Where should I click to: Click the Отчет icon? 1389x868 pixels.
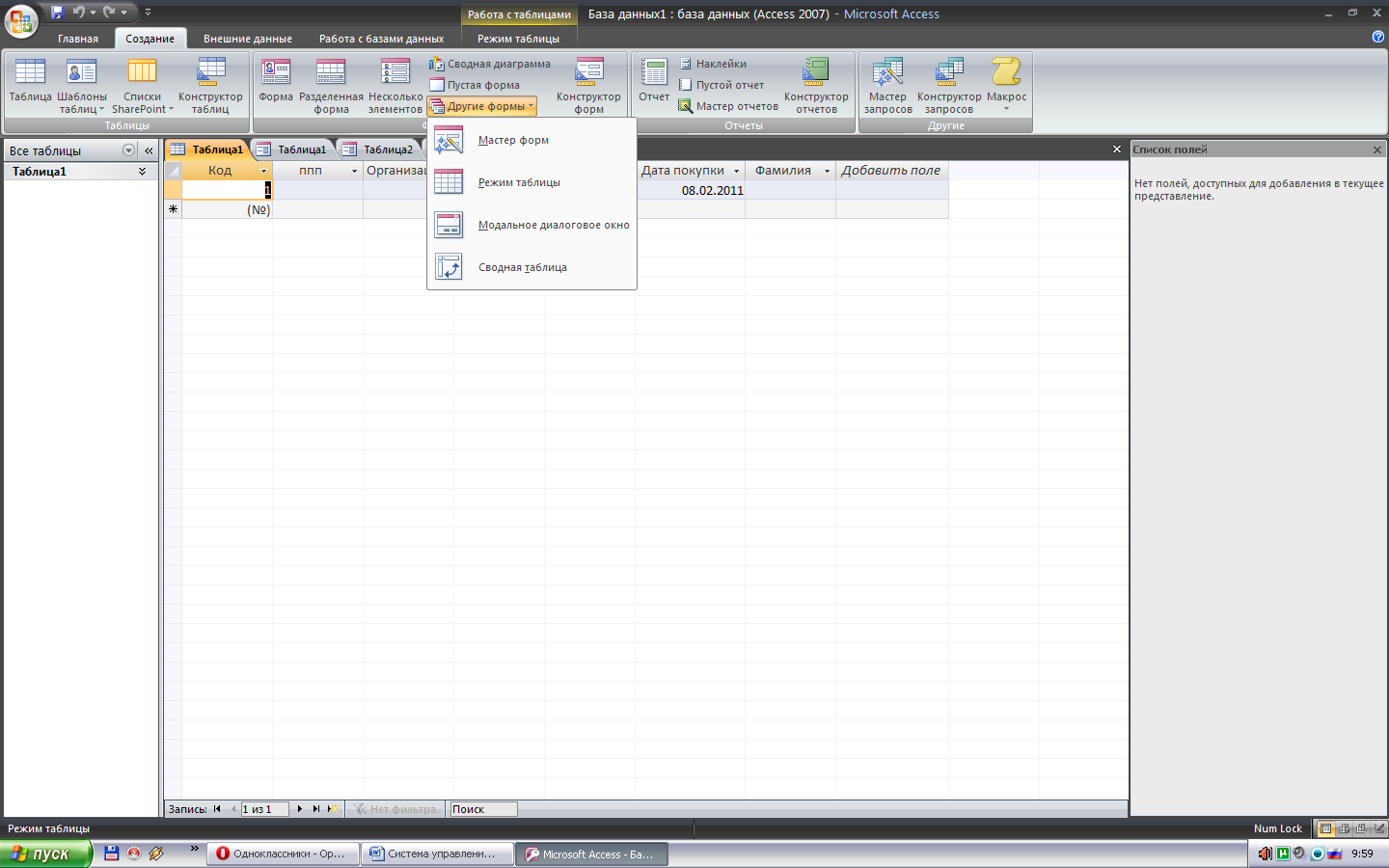(654, 80)
